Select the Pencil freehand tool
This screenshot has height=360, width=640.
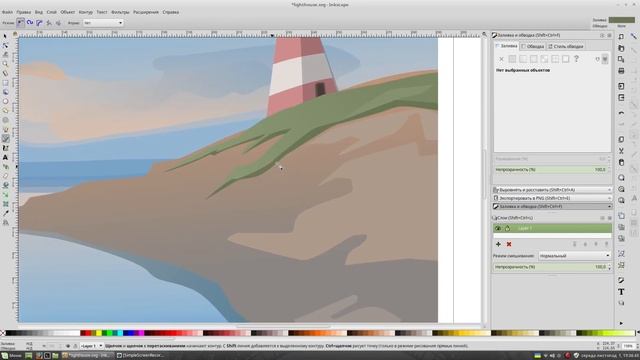(x=5, y=129)
